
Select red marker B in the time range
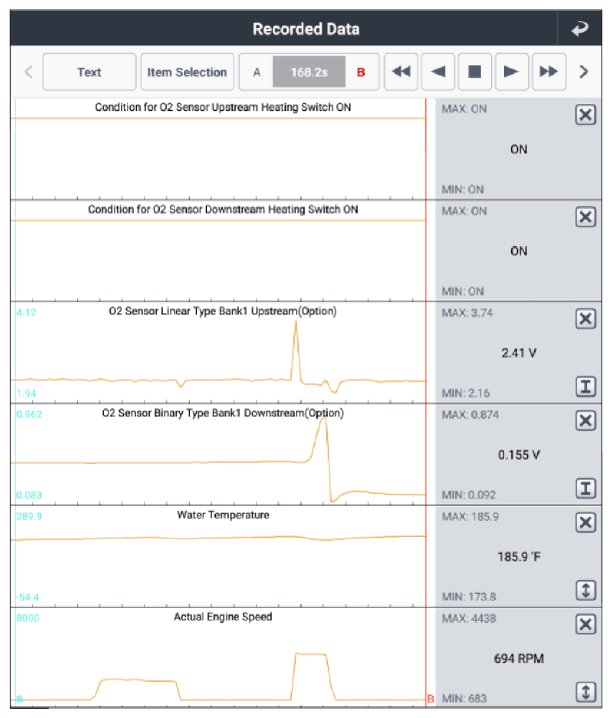coord(361,72)
